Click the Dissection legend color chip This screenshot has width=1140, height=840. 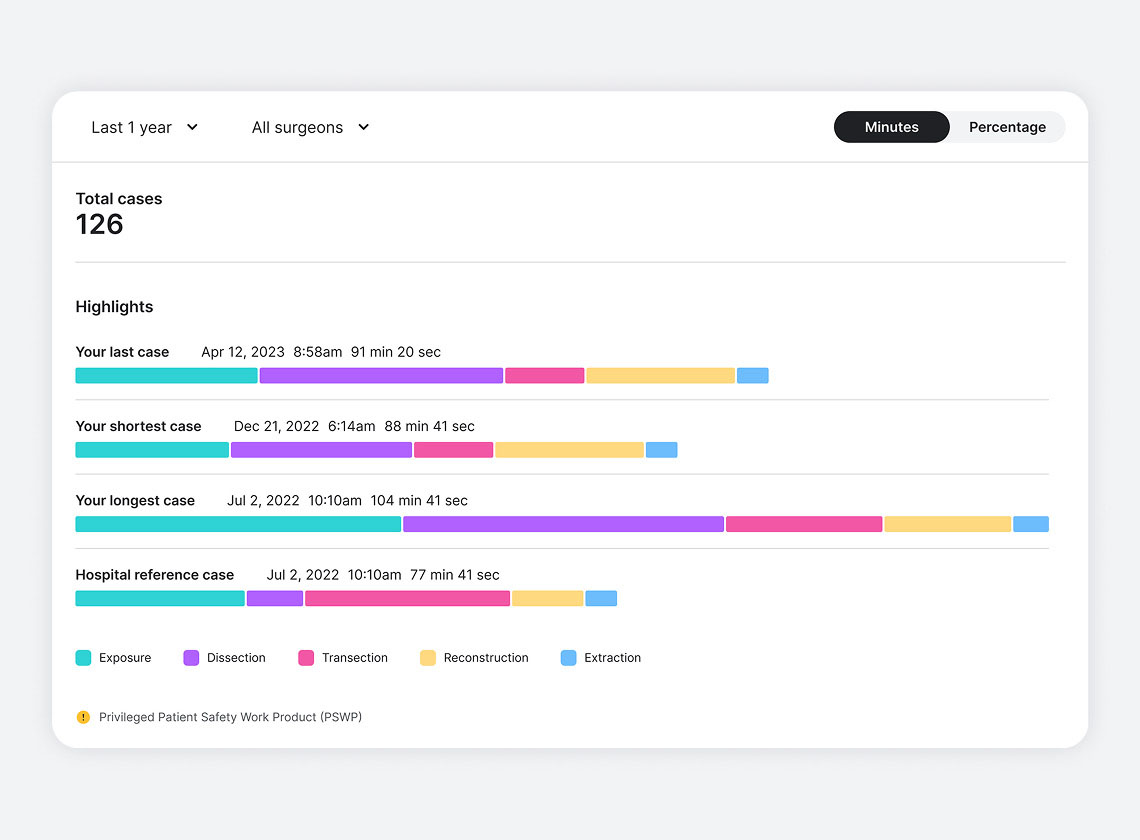pos(191,657)
